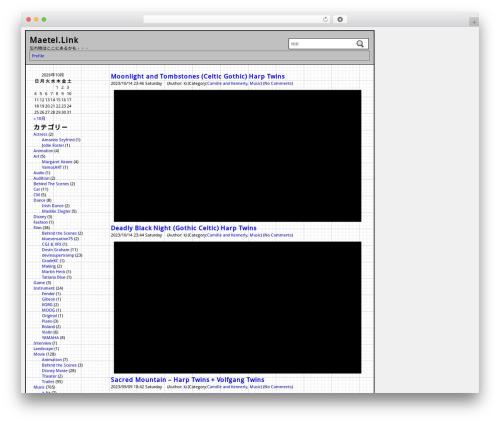The image size is (500, 423).
Task: Open Original subcategory
Action: point(49,316)
